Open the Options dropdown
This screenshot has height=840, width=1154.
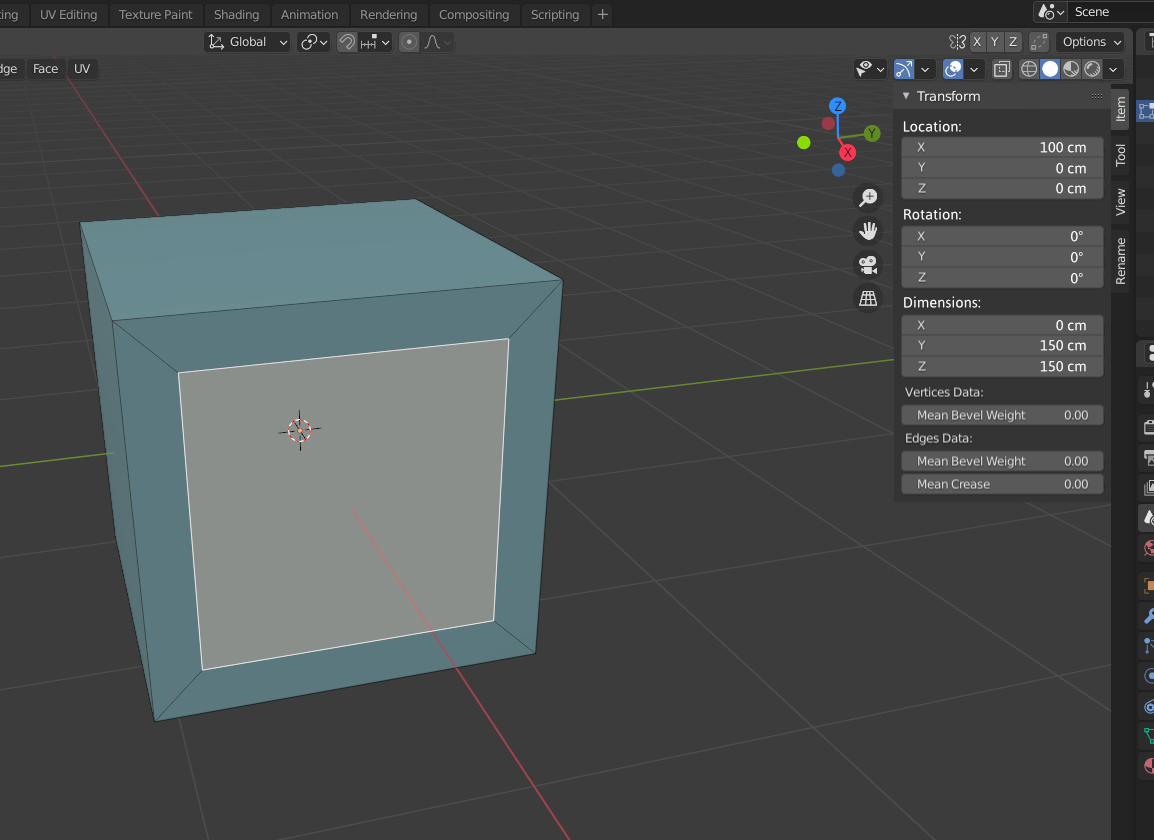[x=1091, y=42]
